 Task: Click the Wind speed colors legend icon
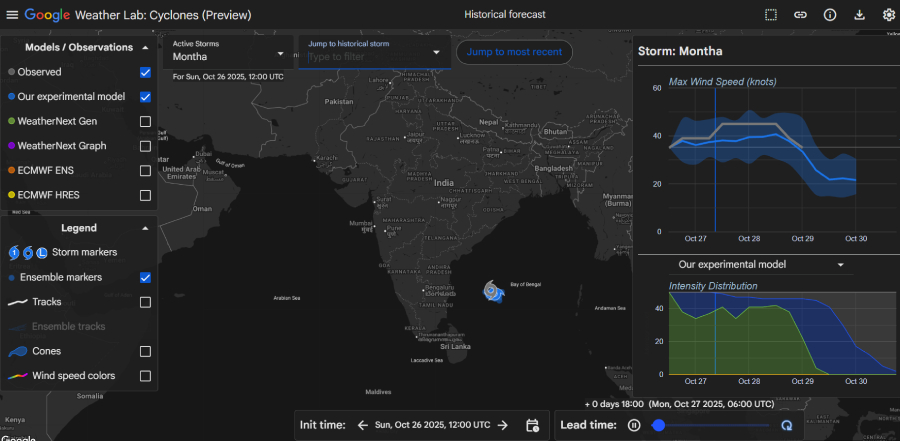pos(18,376)
